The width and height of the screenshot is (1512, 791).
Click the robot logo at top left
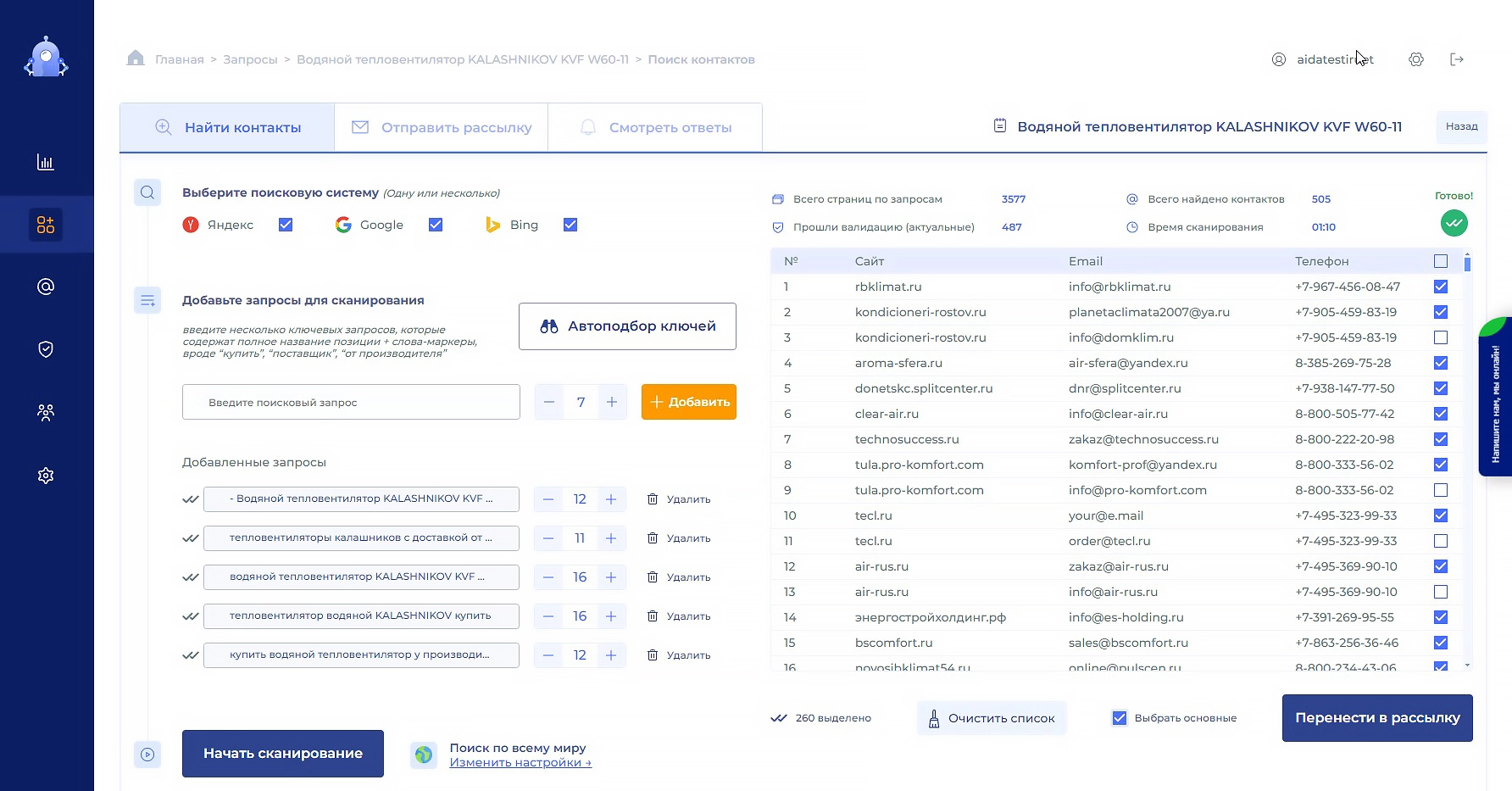tap(46, 58)
